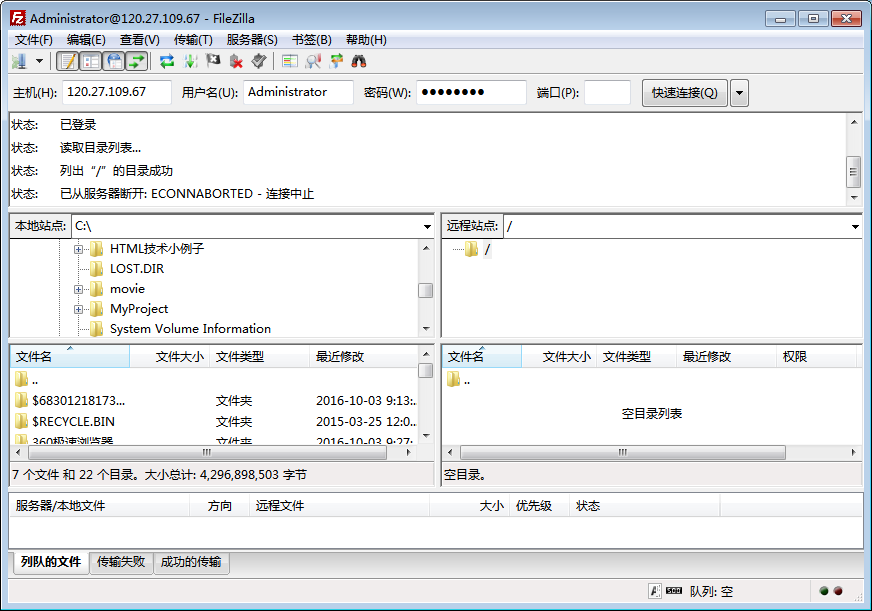Open quick connect history dropdown
The image size is (872, 611).
coord(739,93)
